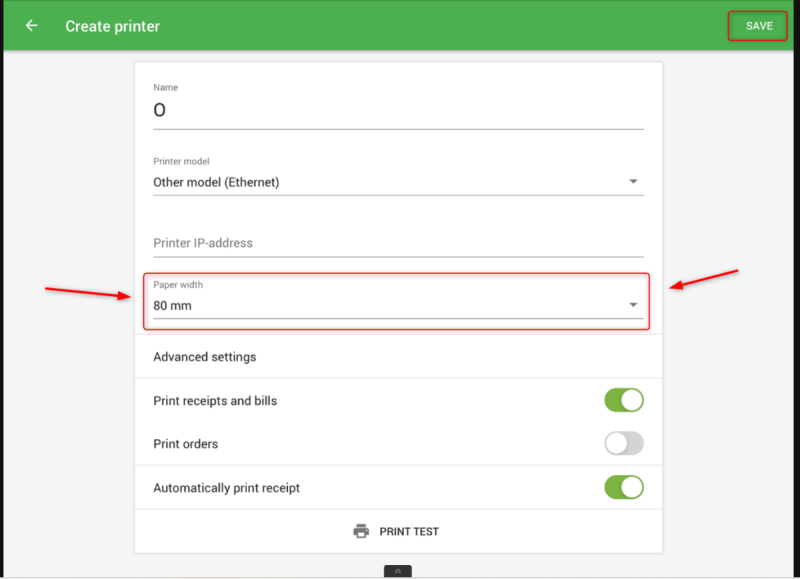Click the Printer model dropdown arrow

point(633,182)
